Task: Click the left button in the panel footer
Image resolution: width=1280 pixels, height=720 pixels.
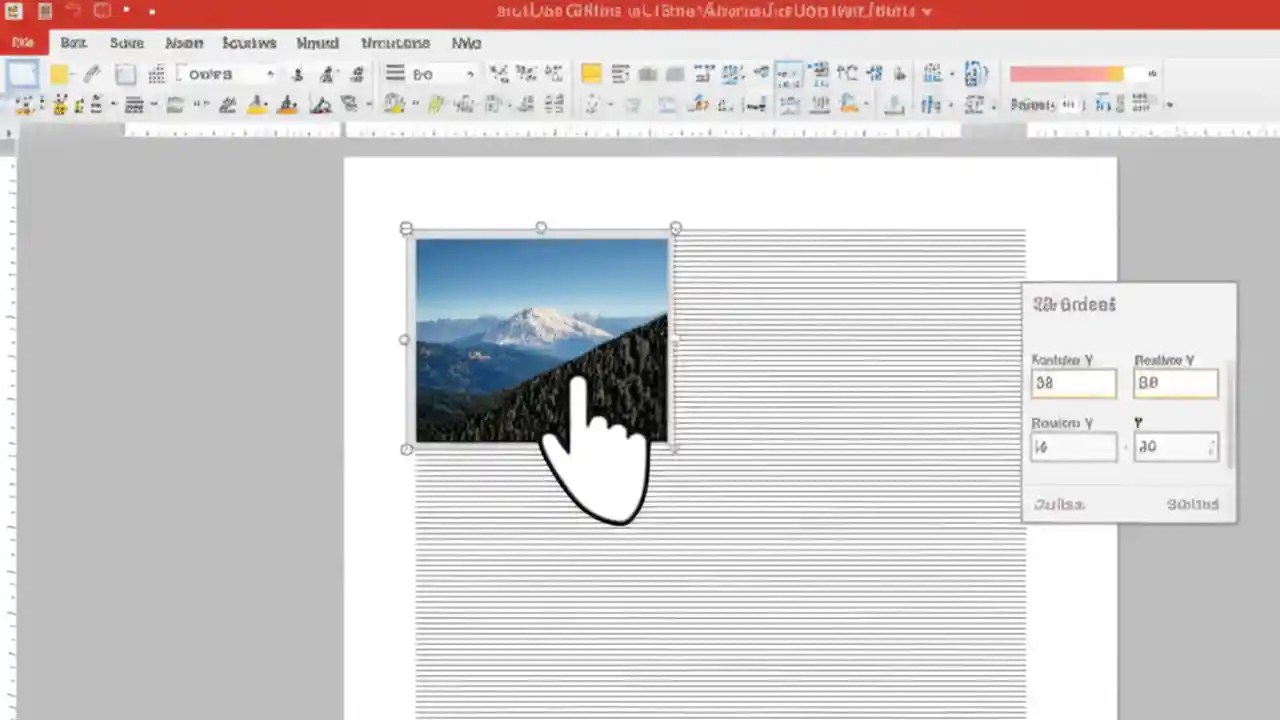Action: click(x=1058, y=504)
